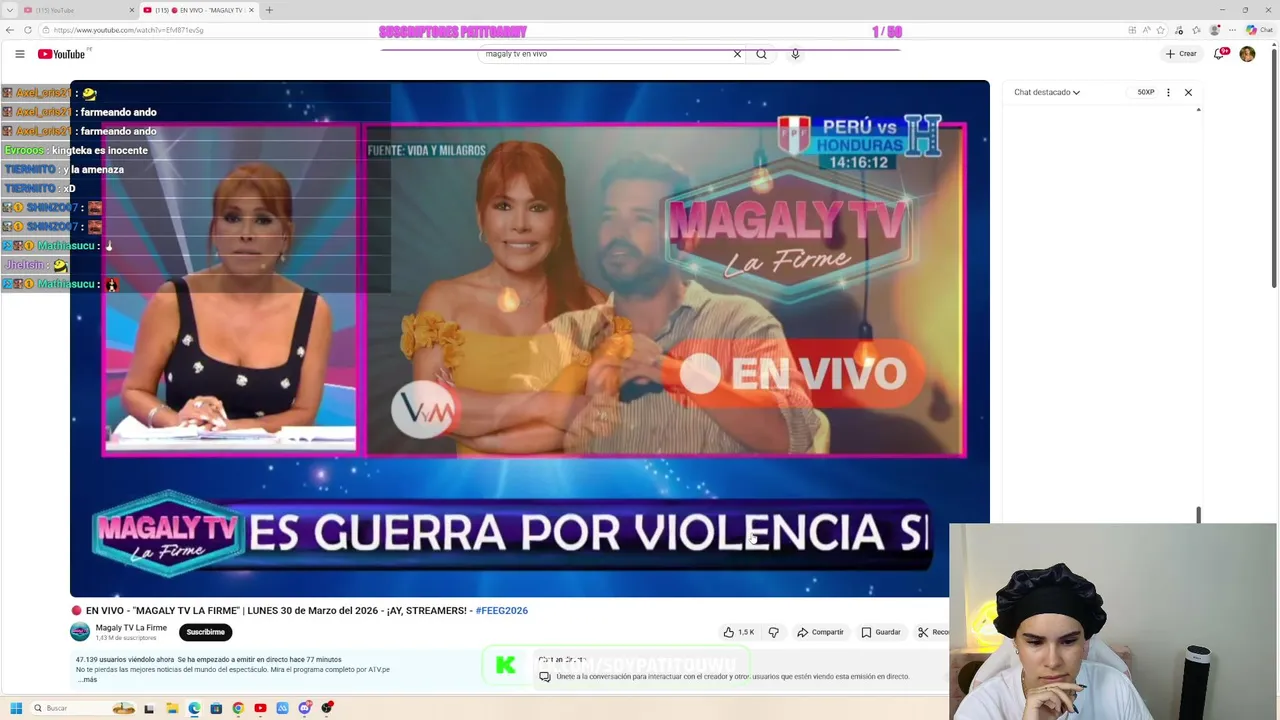Add page to favorites star
Screen dimensions: 1280x720
[1161, 30]
